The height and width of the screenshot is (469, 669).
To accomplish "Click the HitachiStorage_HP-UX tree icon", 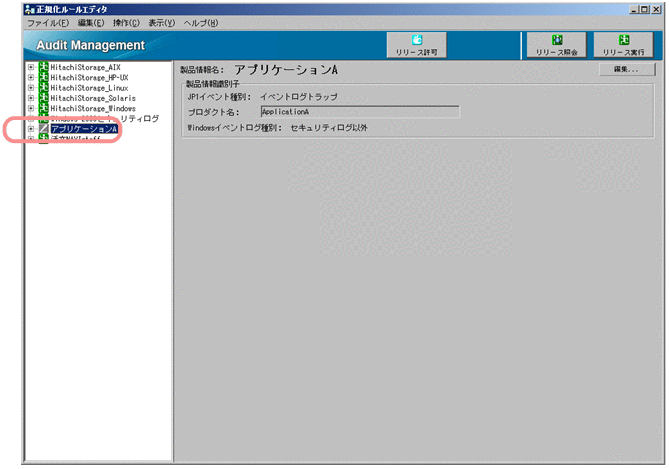I will click(x=44, y=77).
